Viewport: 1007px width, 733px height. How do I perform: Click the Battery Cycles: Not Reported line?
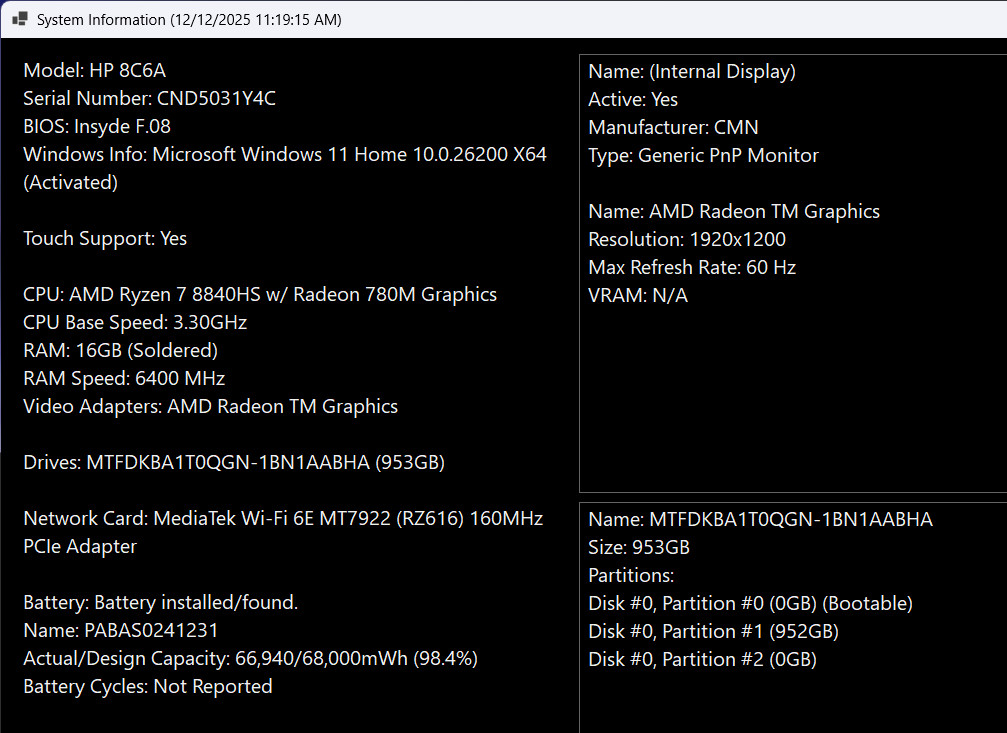[x=148, y=686]
